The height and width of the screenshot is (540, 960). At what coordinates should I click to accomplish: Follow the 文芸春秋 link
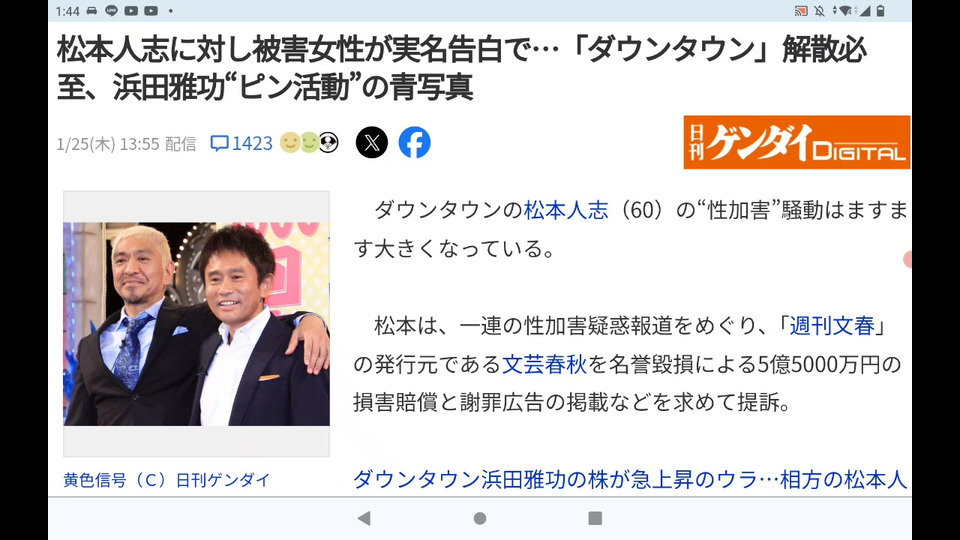pyautogui.click(x=544, y=364)
